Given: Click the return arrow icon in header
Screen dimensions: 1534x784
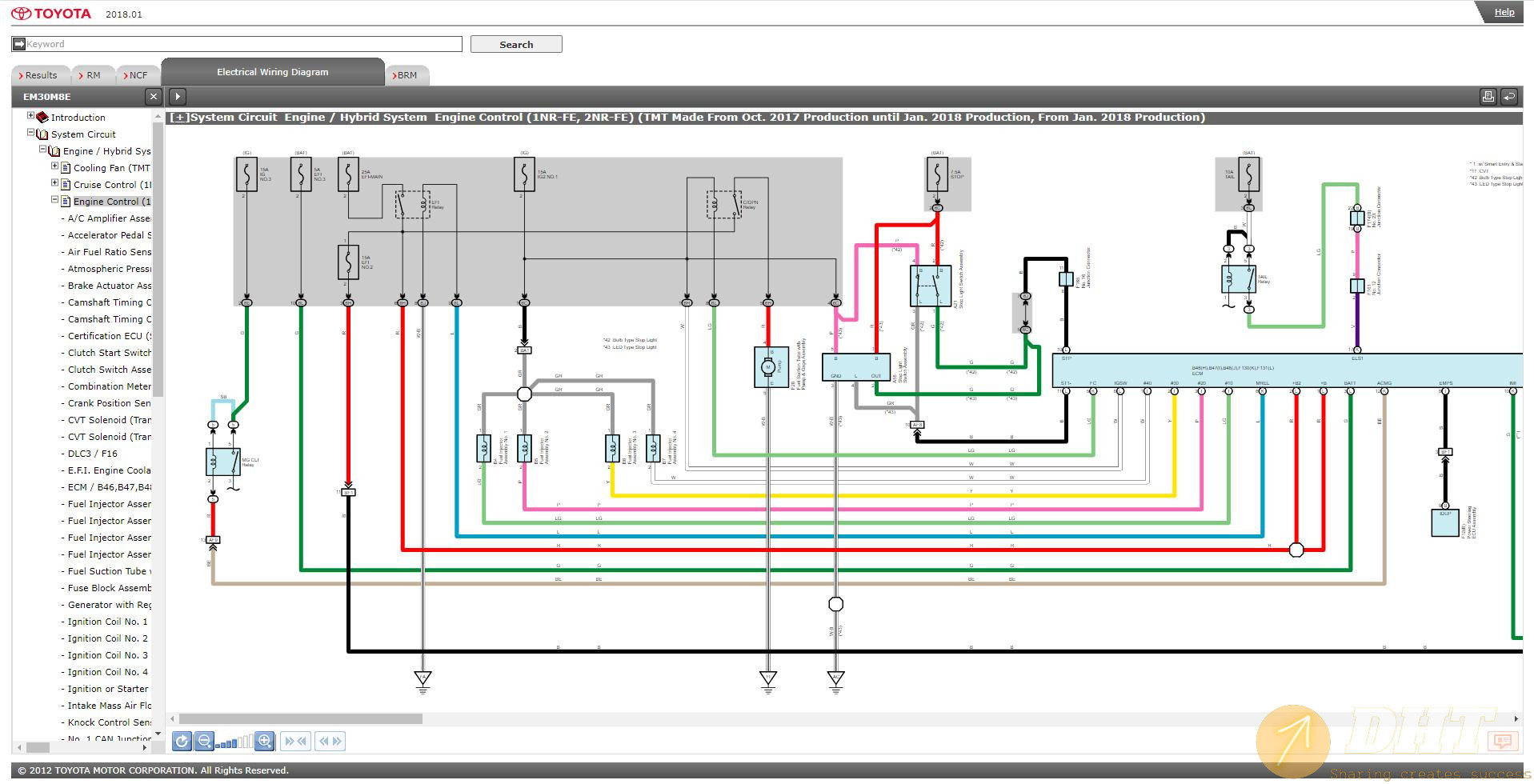Looking at the screenshot, I should pyautogui.click(x=1508, y=97).
